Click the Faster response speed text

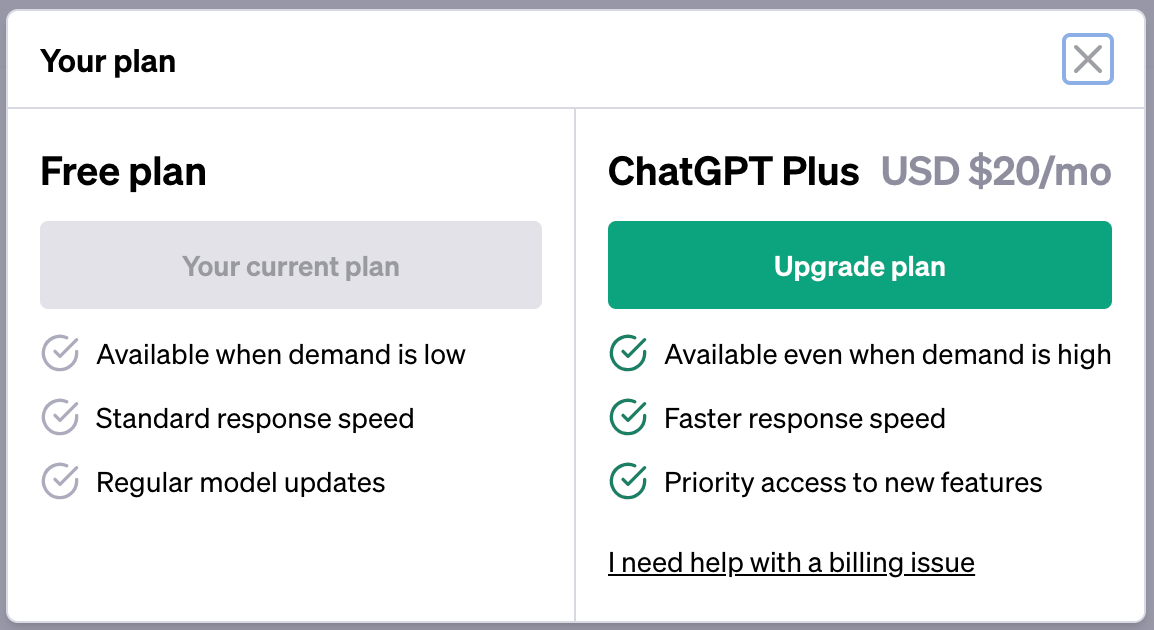[x=804, y=418]
